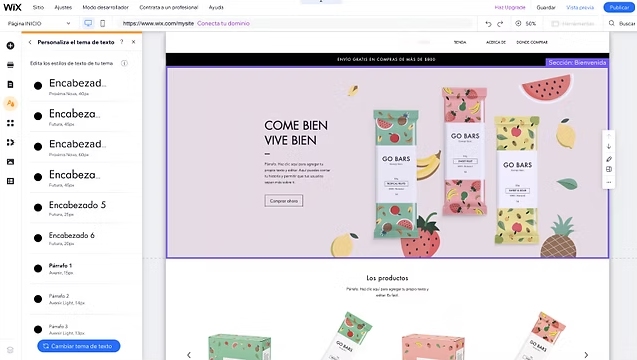Go back with the panel's back arrow

click(30, 42)
